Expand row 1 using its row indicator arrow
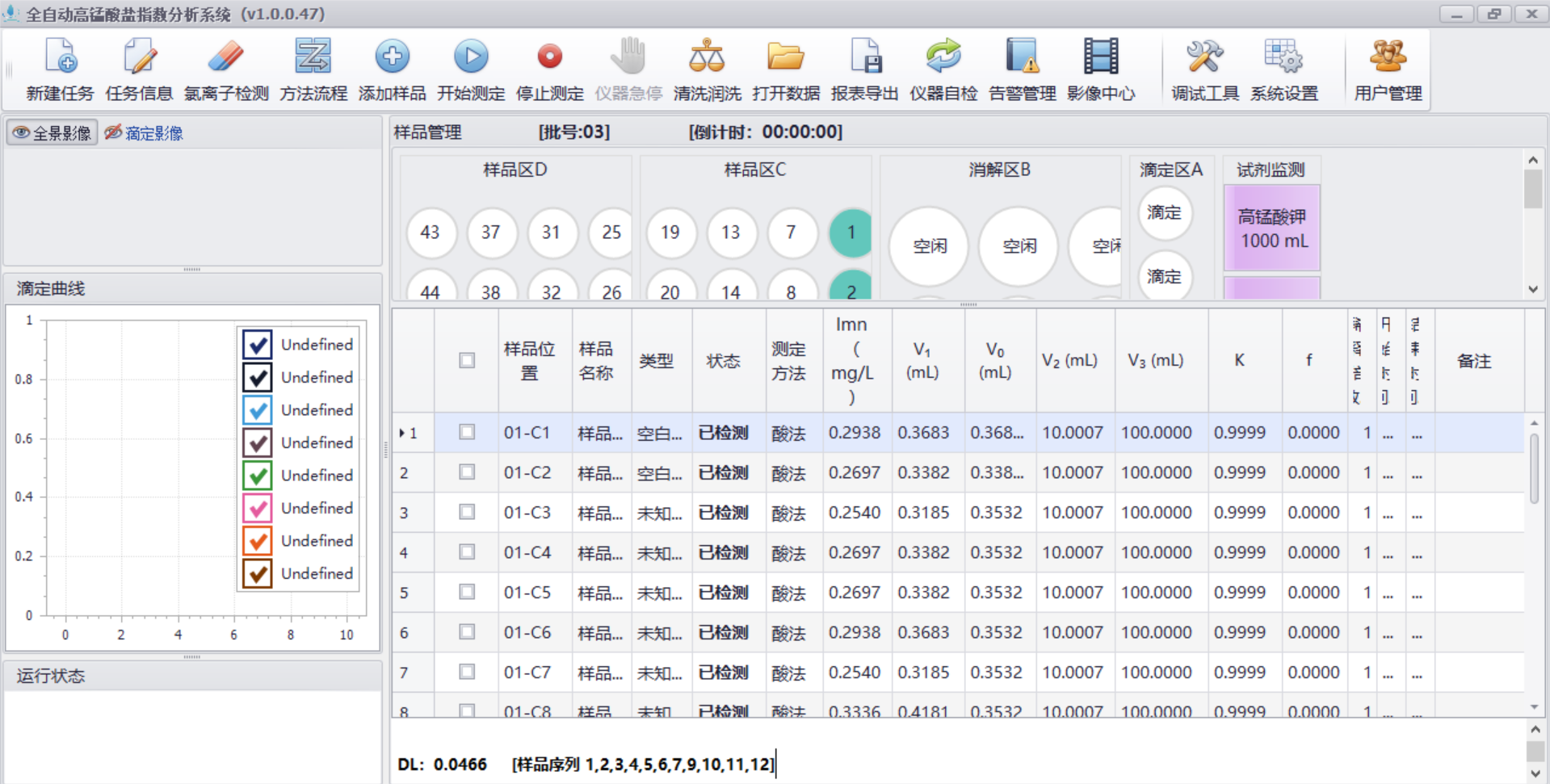 (402, 434)
